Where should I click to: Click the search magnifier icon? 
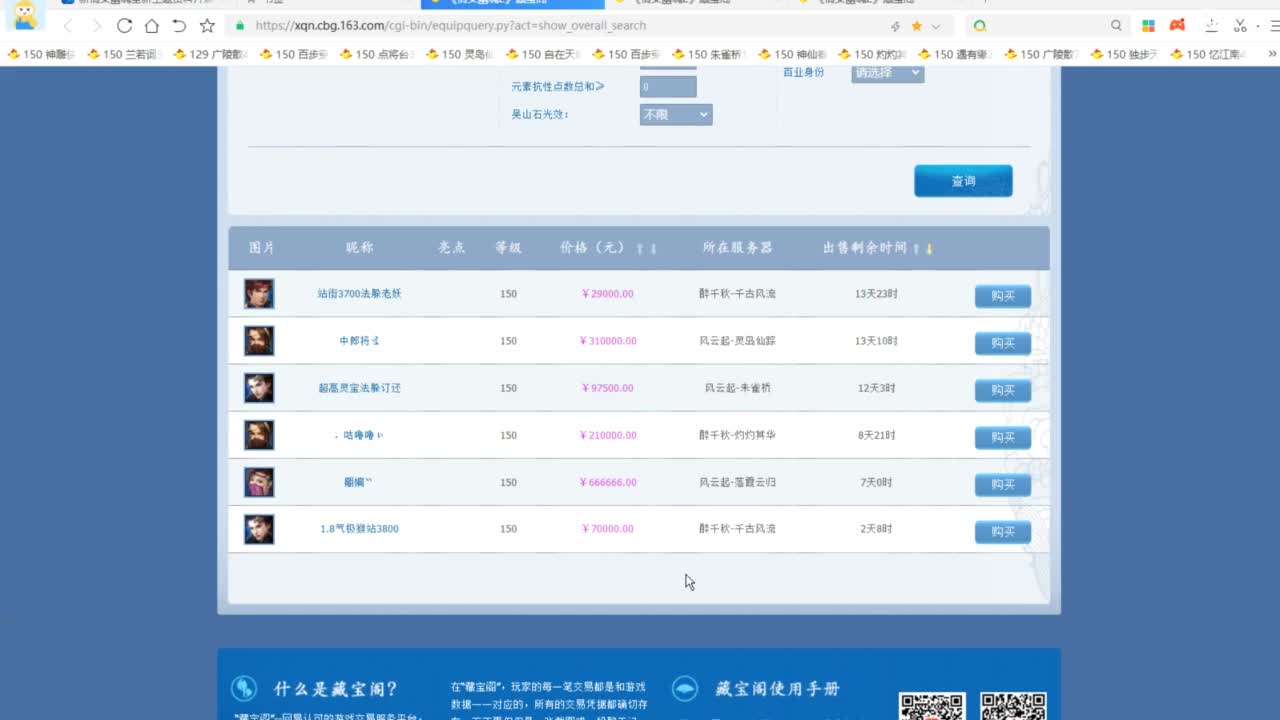1116,26
